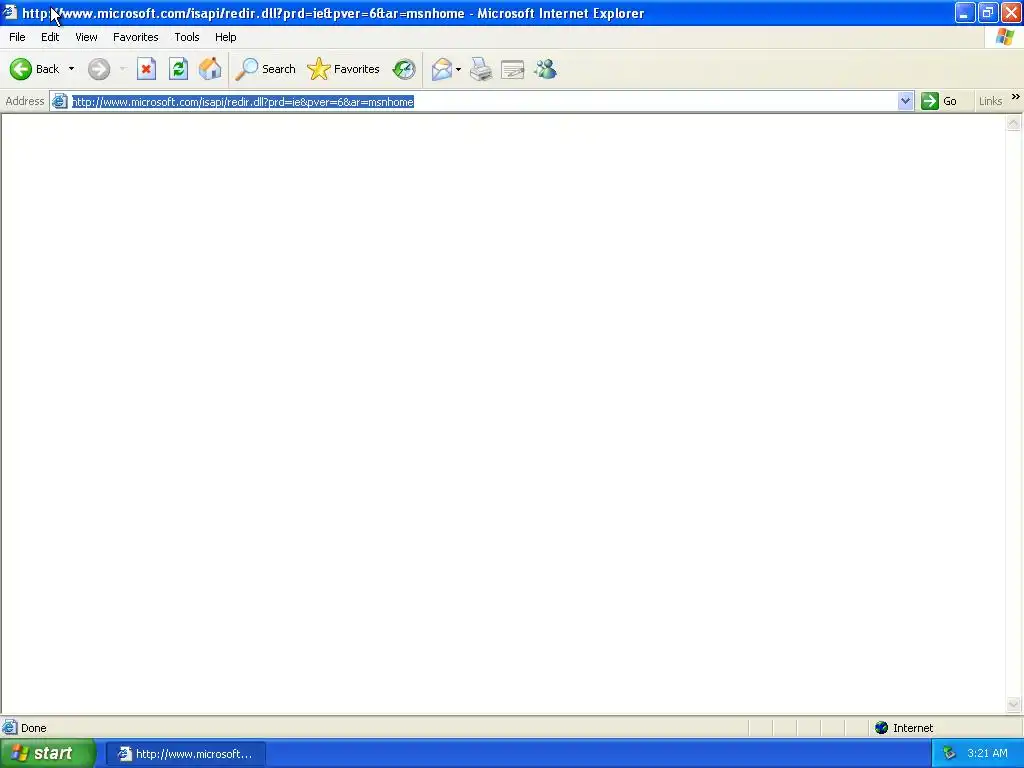The width and height of the screenshot is (1024, 768).
Task: Refresh the page with green arrows icon
Action: pyautogui.click(x=178, y=69)
